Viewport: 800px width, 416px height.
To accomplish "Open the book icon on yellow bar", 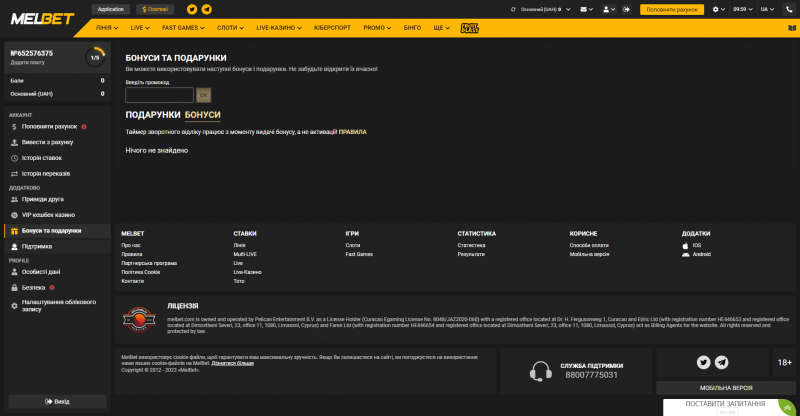I will (x=792, y=28).
